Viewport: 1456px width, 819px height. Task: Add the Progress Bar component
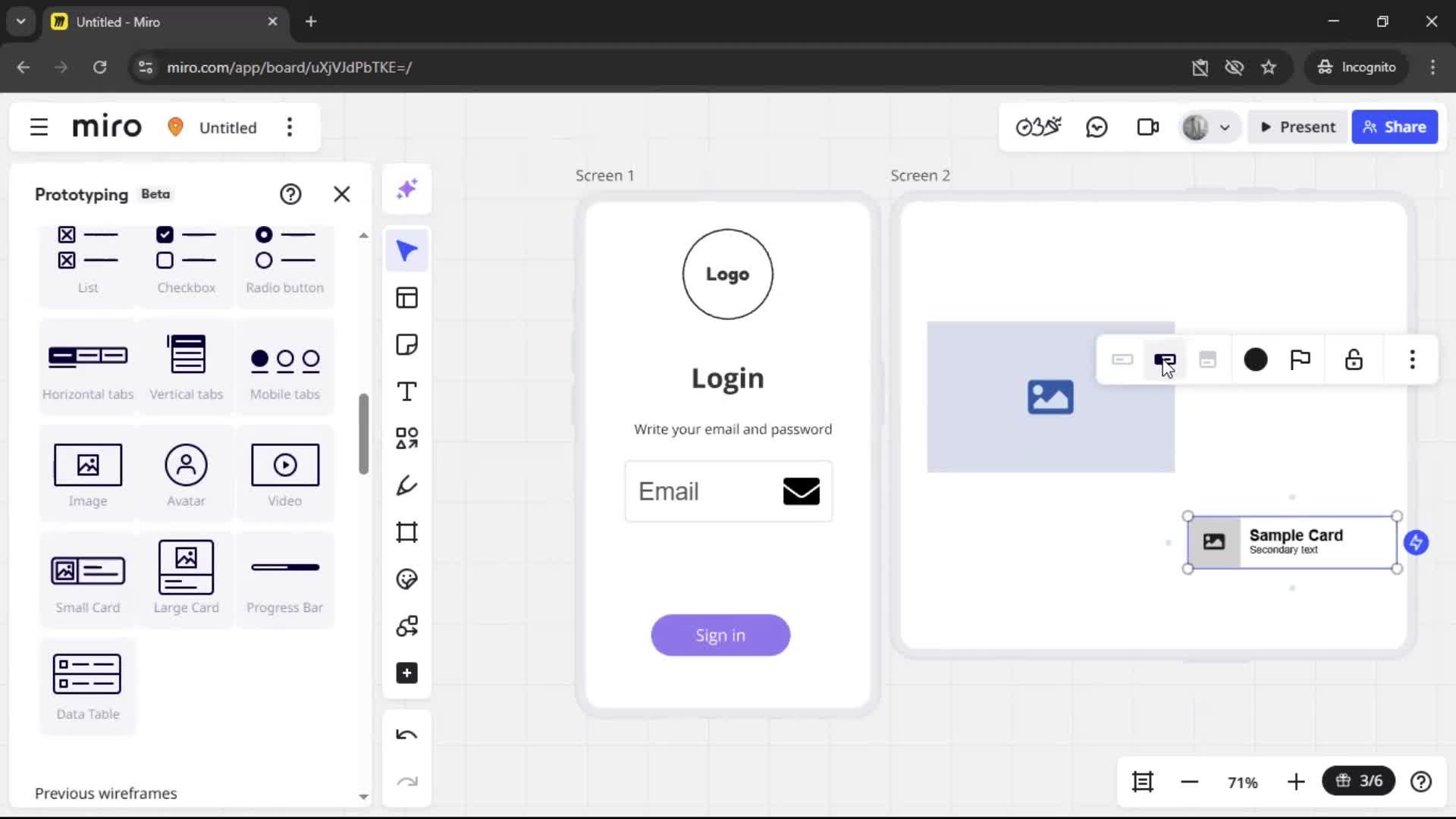click(285, 580)
